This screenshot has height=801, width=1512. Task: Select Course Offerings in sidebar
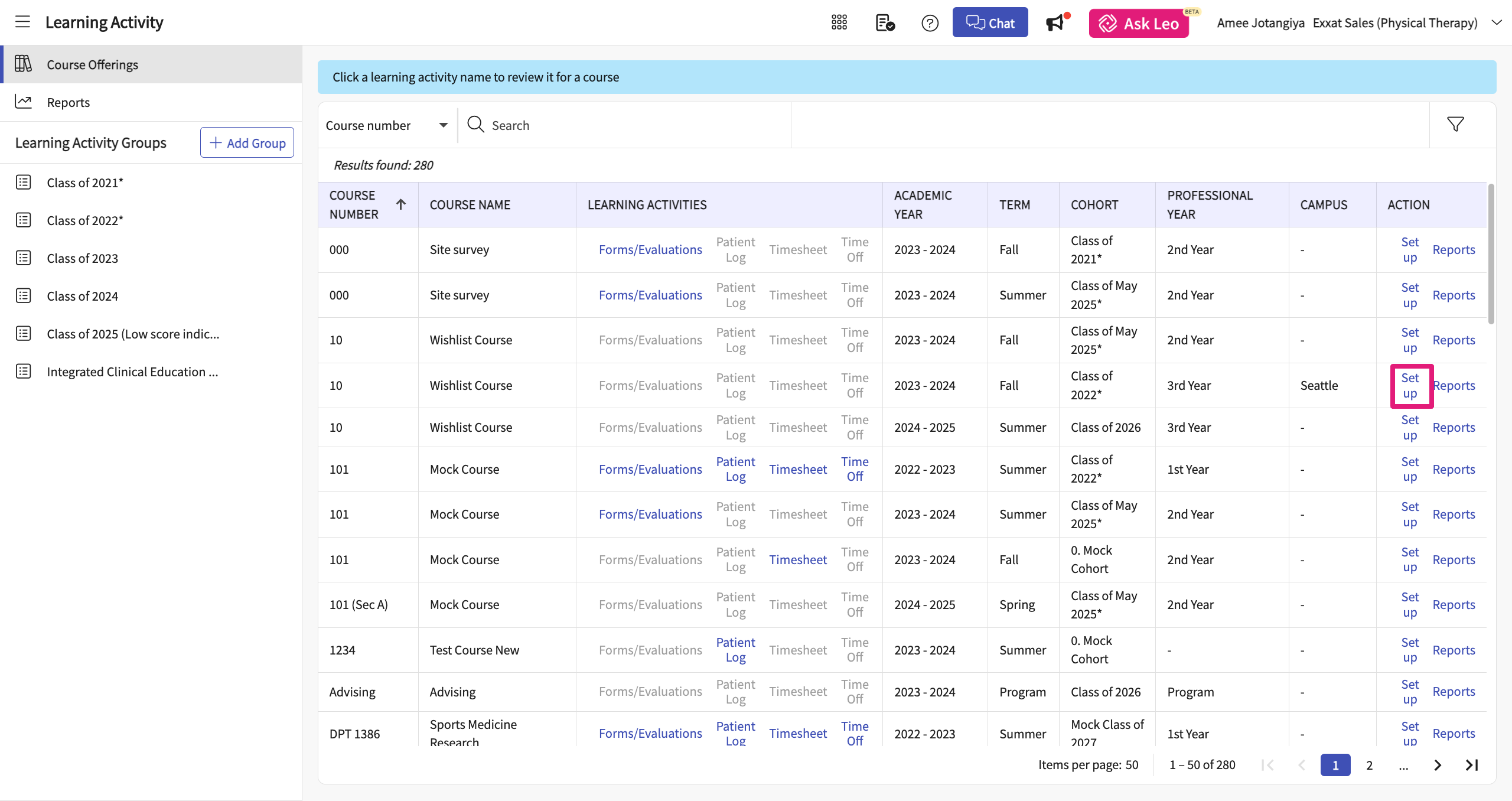(x=92, y=64)
